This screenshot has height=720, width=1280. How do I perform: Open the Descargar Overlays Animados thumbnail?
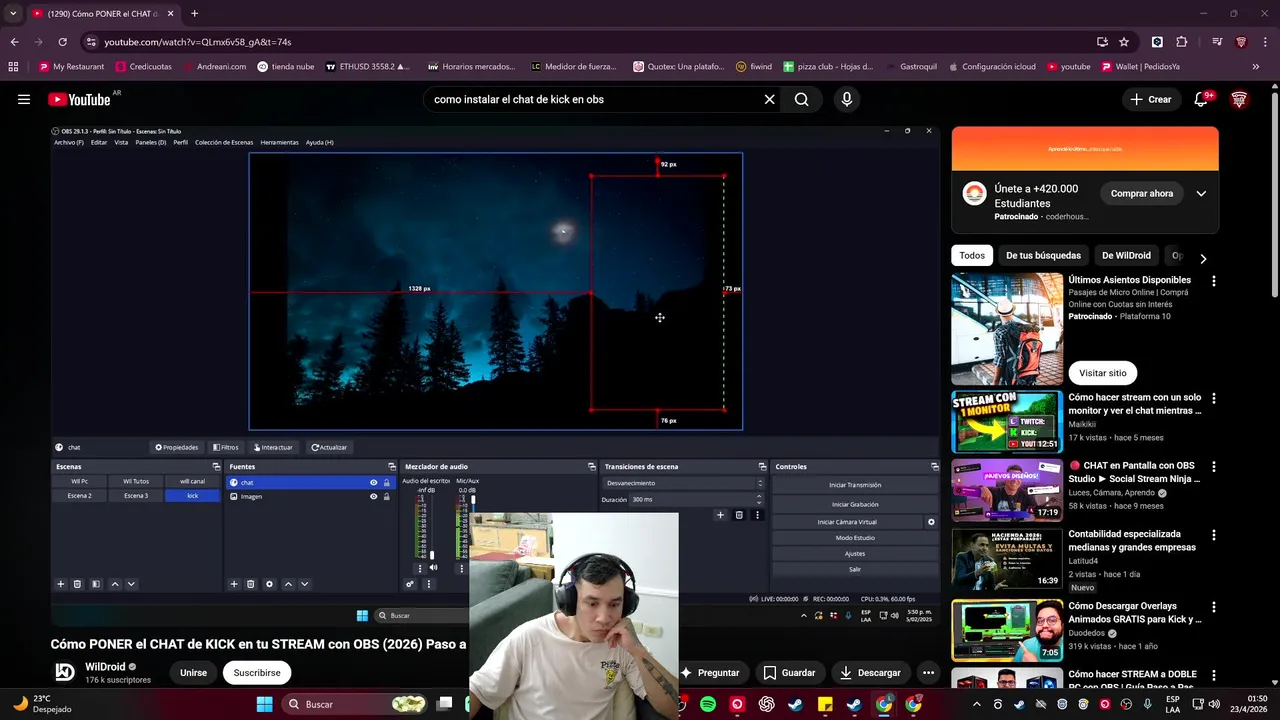click(x=1007, y=630)
